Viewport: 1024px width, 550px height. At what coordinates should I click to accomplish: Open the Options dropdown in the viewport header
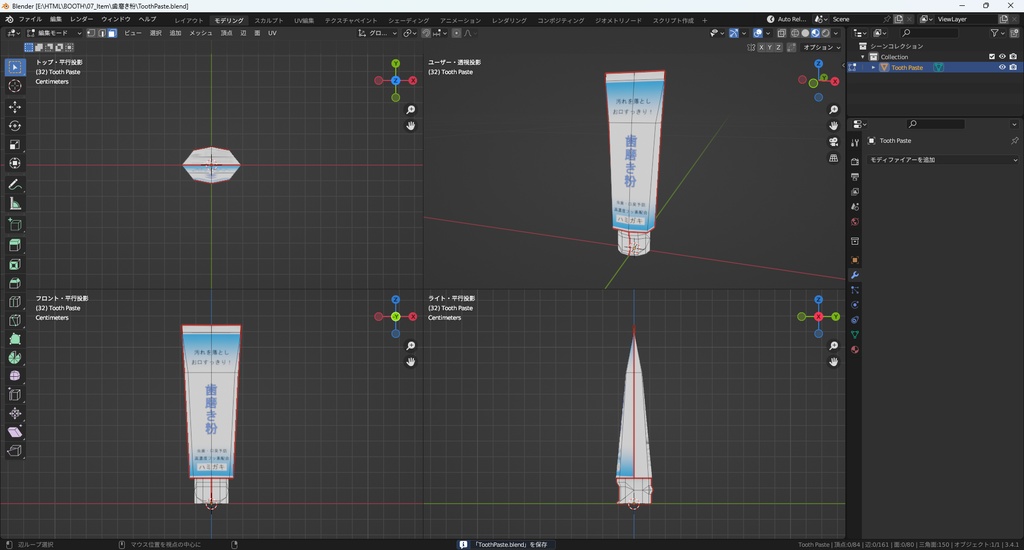[821, 47]
